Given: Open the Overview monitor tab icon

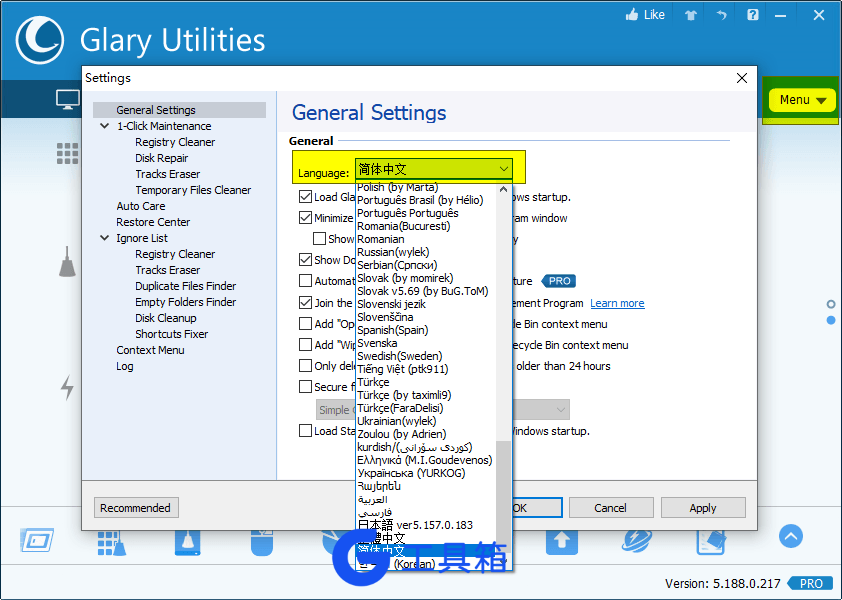Looking at the screenshot, I should tap(68, 100).
